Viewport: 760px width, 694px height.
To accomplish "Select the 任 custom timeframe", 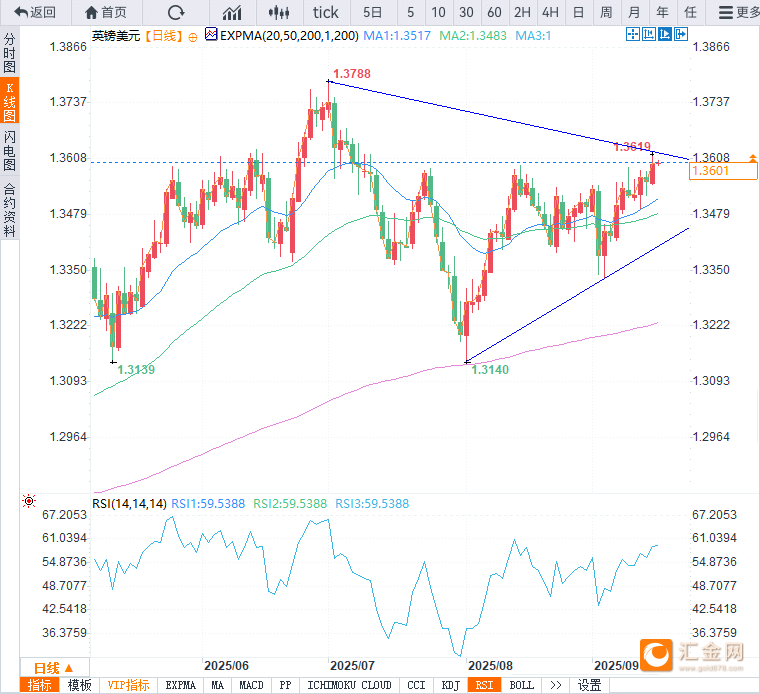I will (x=690, y=13).
